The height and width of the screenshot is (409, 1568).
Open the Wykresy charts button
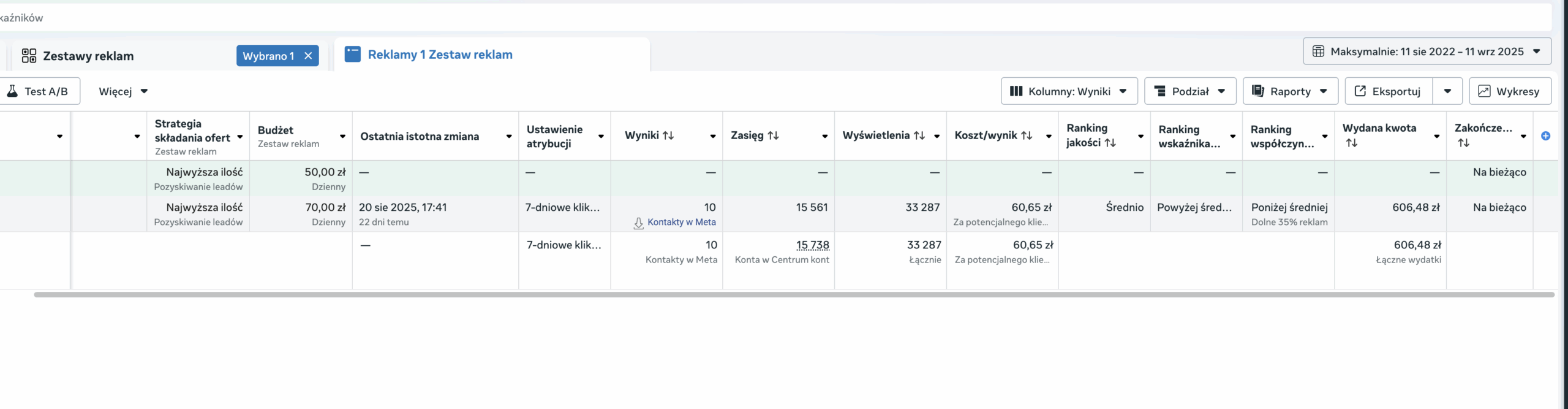click(x=1510, y=91)
